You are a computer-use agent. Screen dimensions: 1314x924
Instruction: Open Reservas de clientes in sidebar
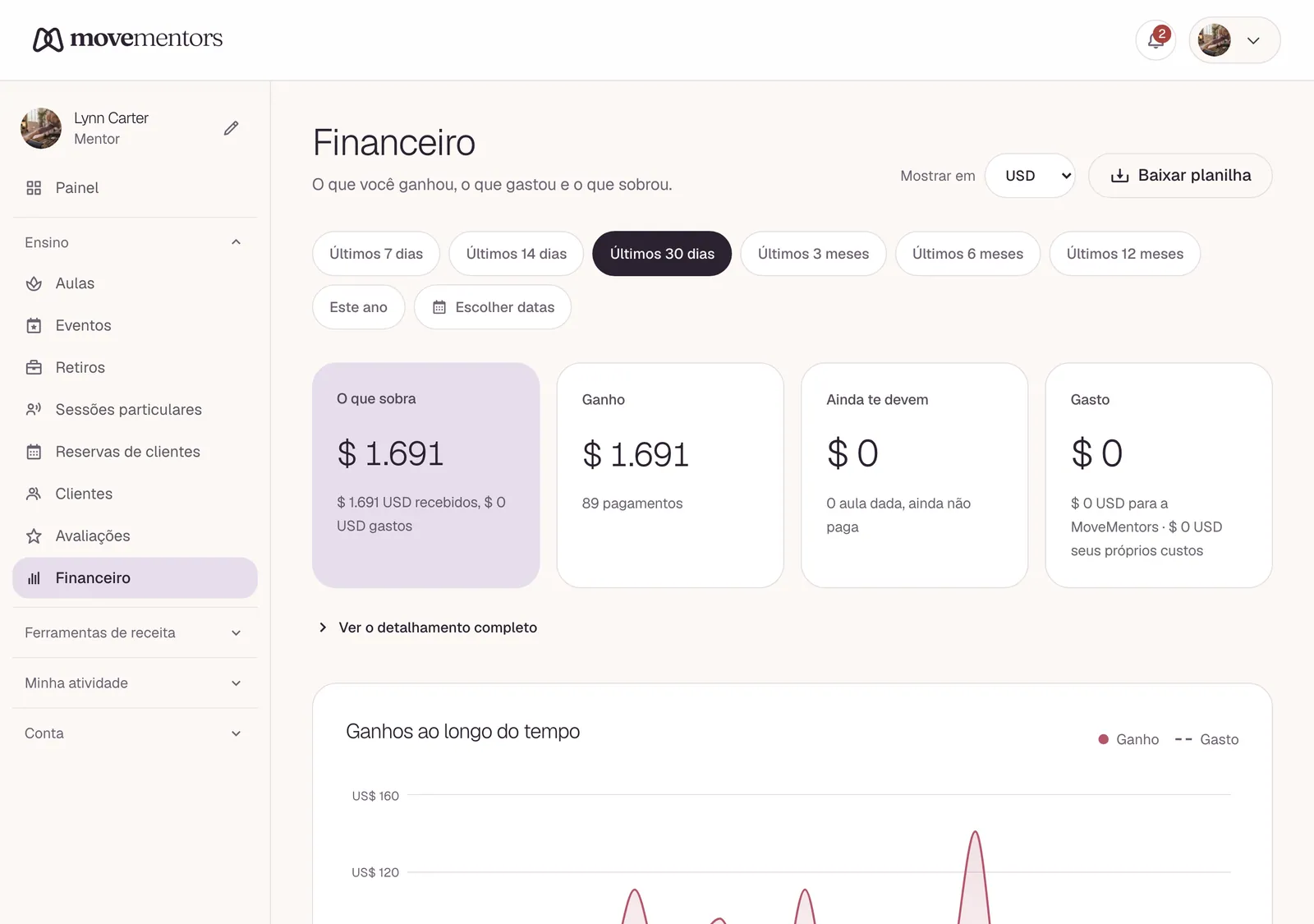(135, 452)
